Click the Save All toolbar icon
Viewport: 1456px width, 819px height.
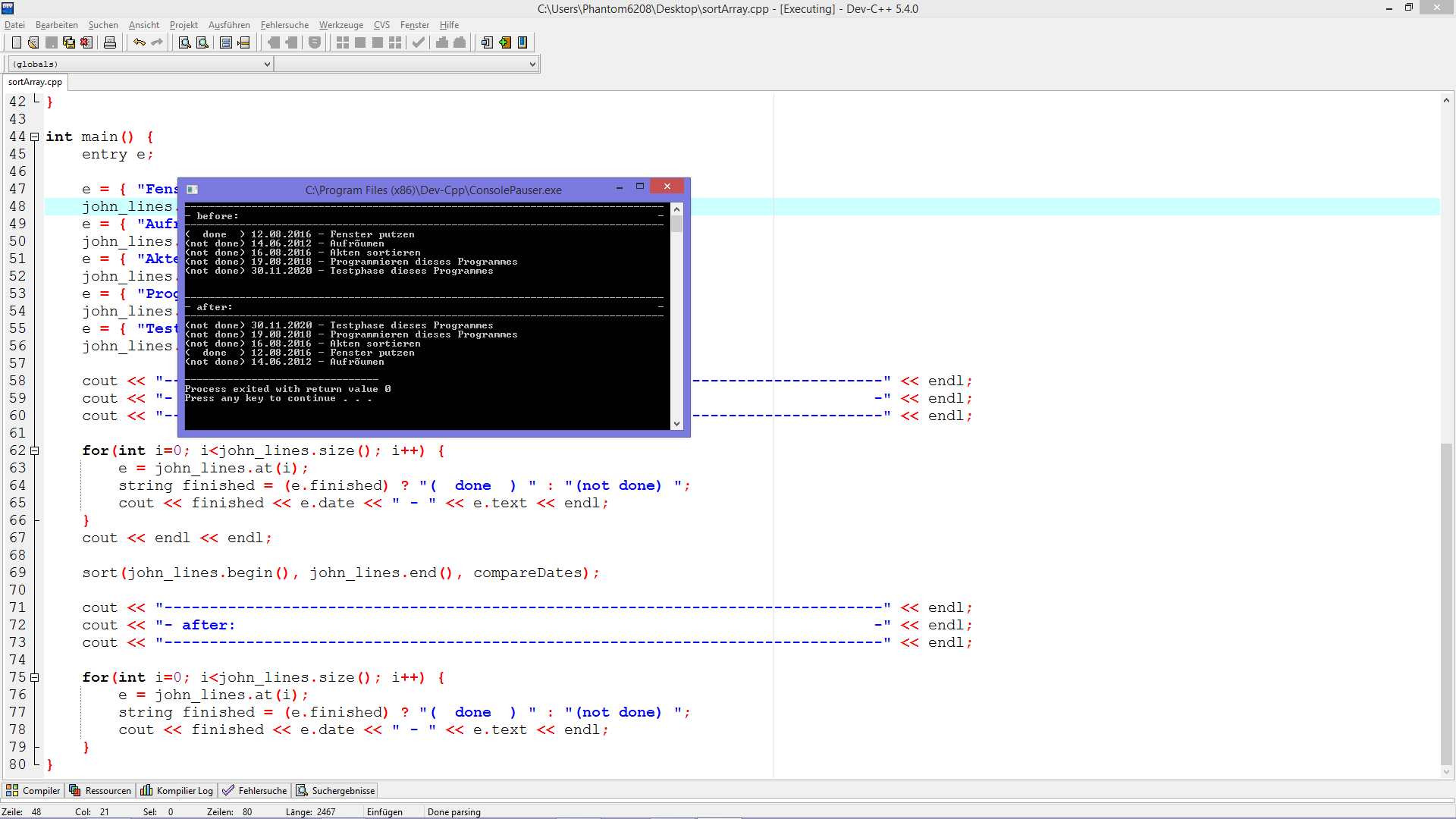point(68,42)
